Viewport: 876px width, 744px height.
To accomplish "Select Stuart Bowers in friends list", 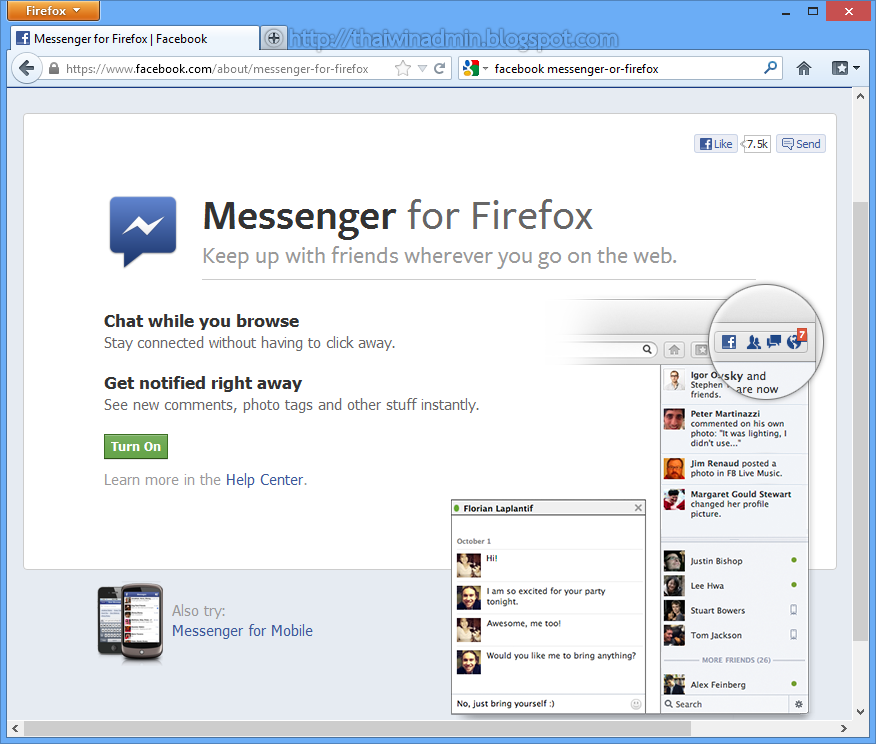I will [735, 611].
